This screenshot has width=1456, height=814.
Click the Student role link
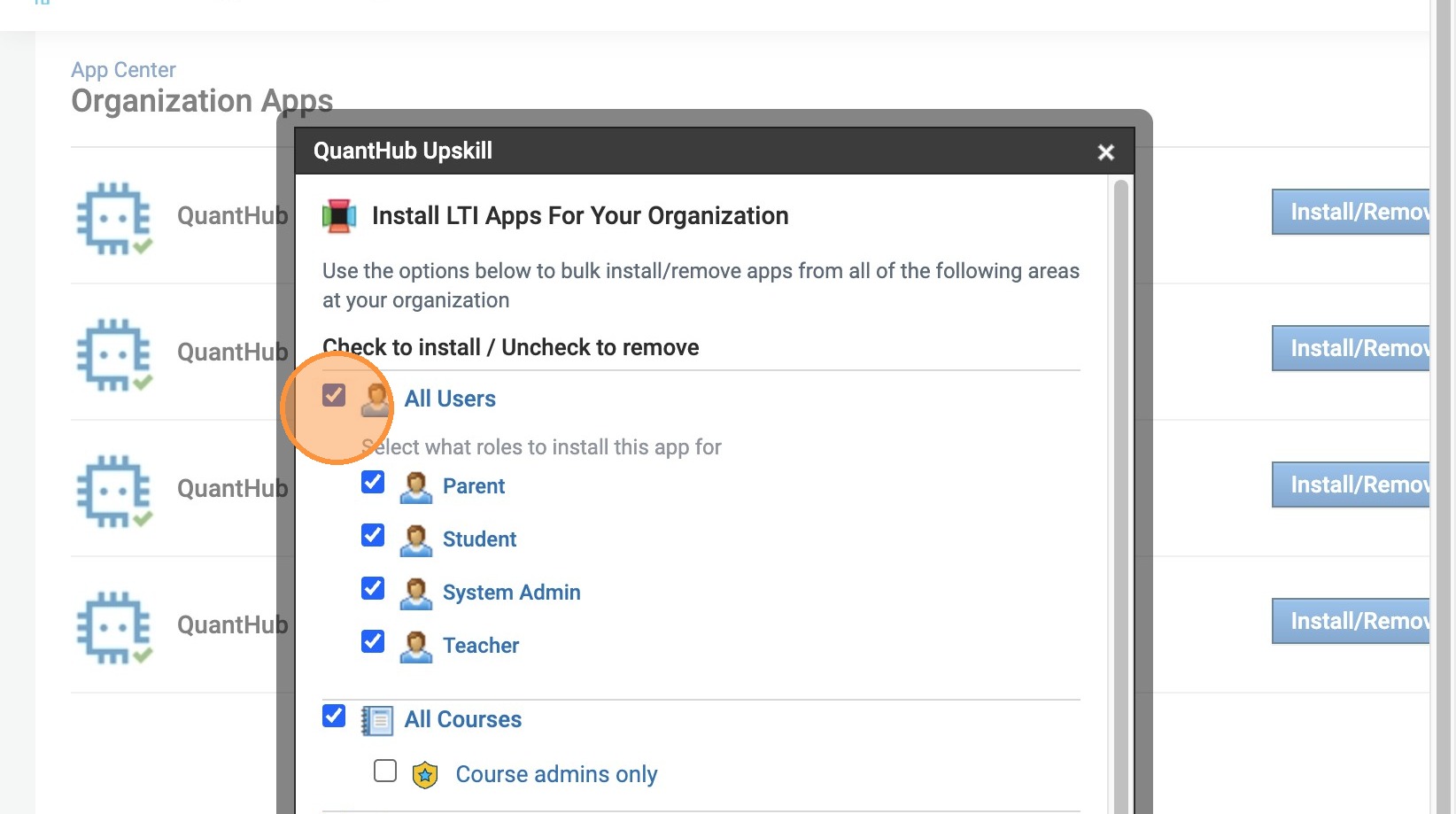pyautogui.click(x=479, y=539)
